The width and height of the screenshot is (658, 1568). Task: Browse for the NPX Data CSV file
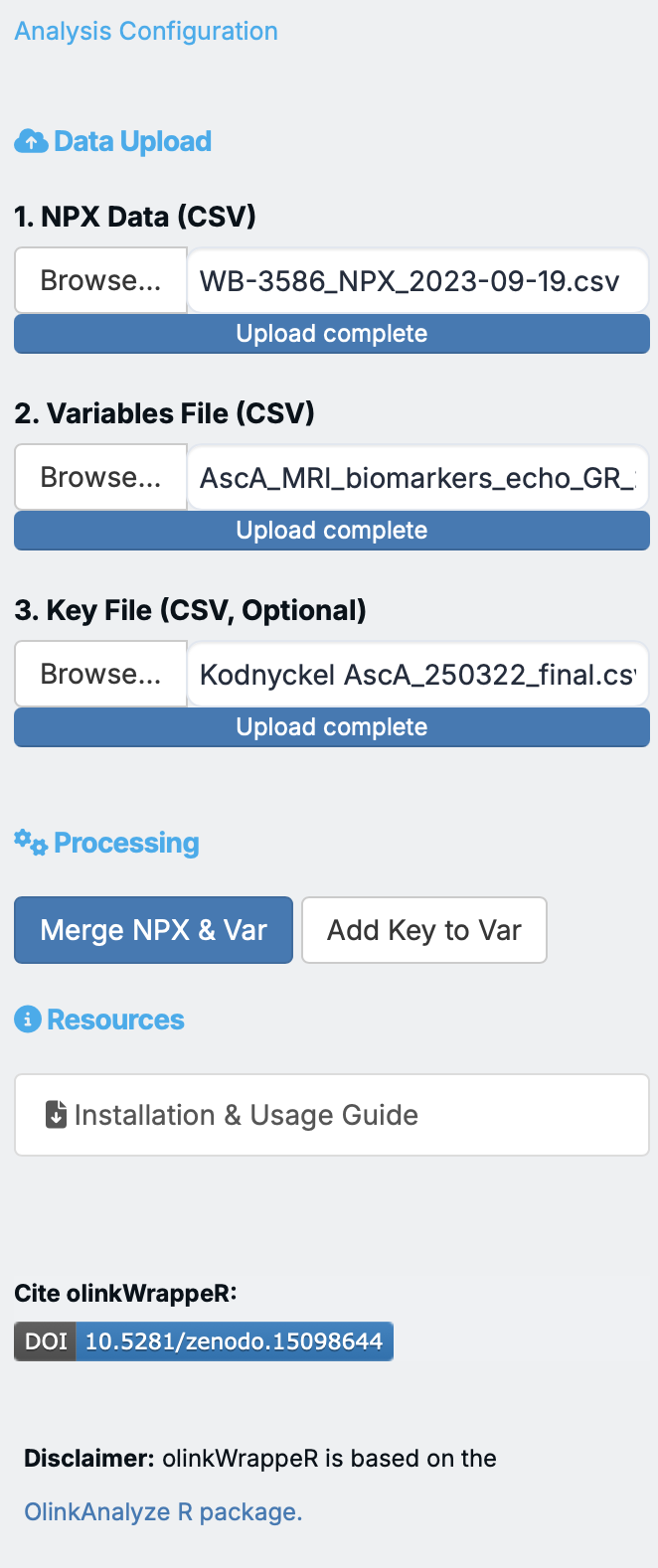pyautogui.click(x=100, y=280)
